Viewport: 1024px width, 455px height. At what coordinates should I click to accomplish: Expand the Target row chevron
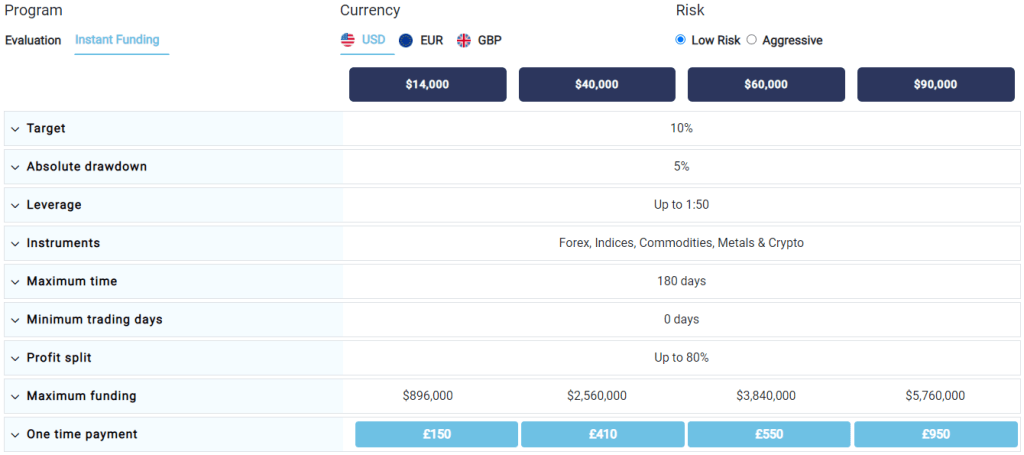[16, 129]
